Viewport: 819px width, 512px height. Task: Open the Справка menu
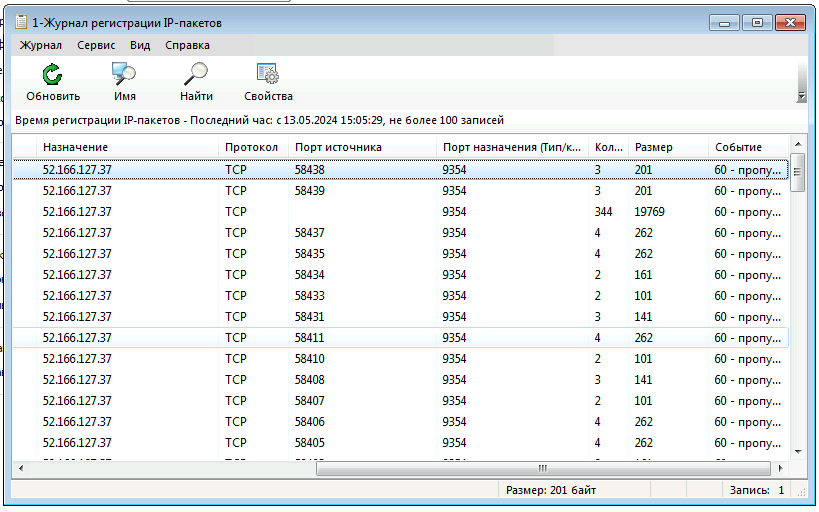pyautogui.click(x=188, y=45)
